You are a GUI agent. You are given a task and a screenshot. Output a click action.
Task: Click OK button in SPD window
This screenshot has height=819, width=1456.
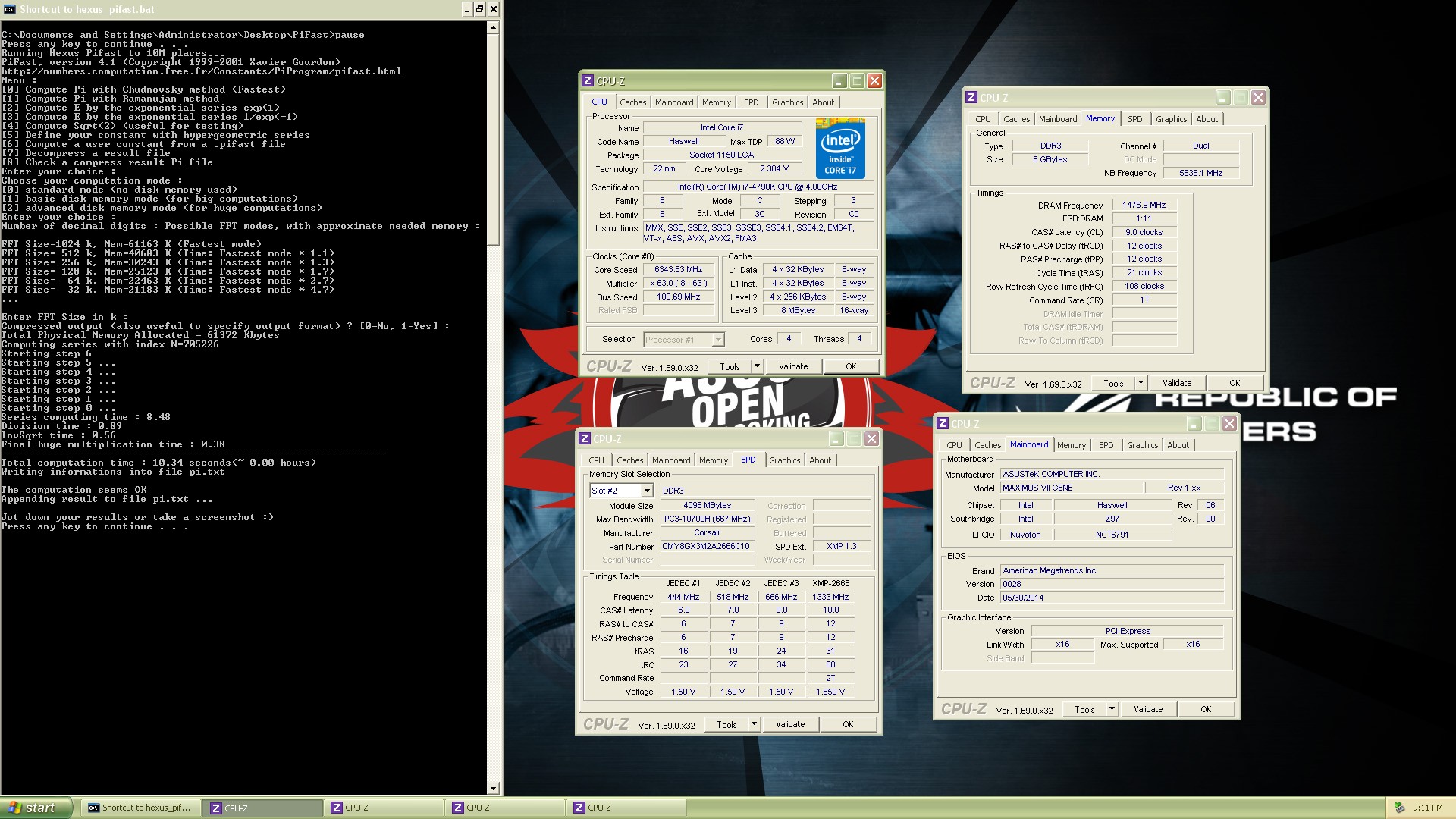[848, 724]
